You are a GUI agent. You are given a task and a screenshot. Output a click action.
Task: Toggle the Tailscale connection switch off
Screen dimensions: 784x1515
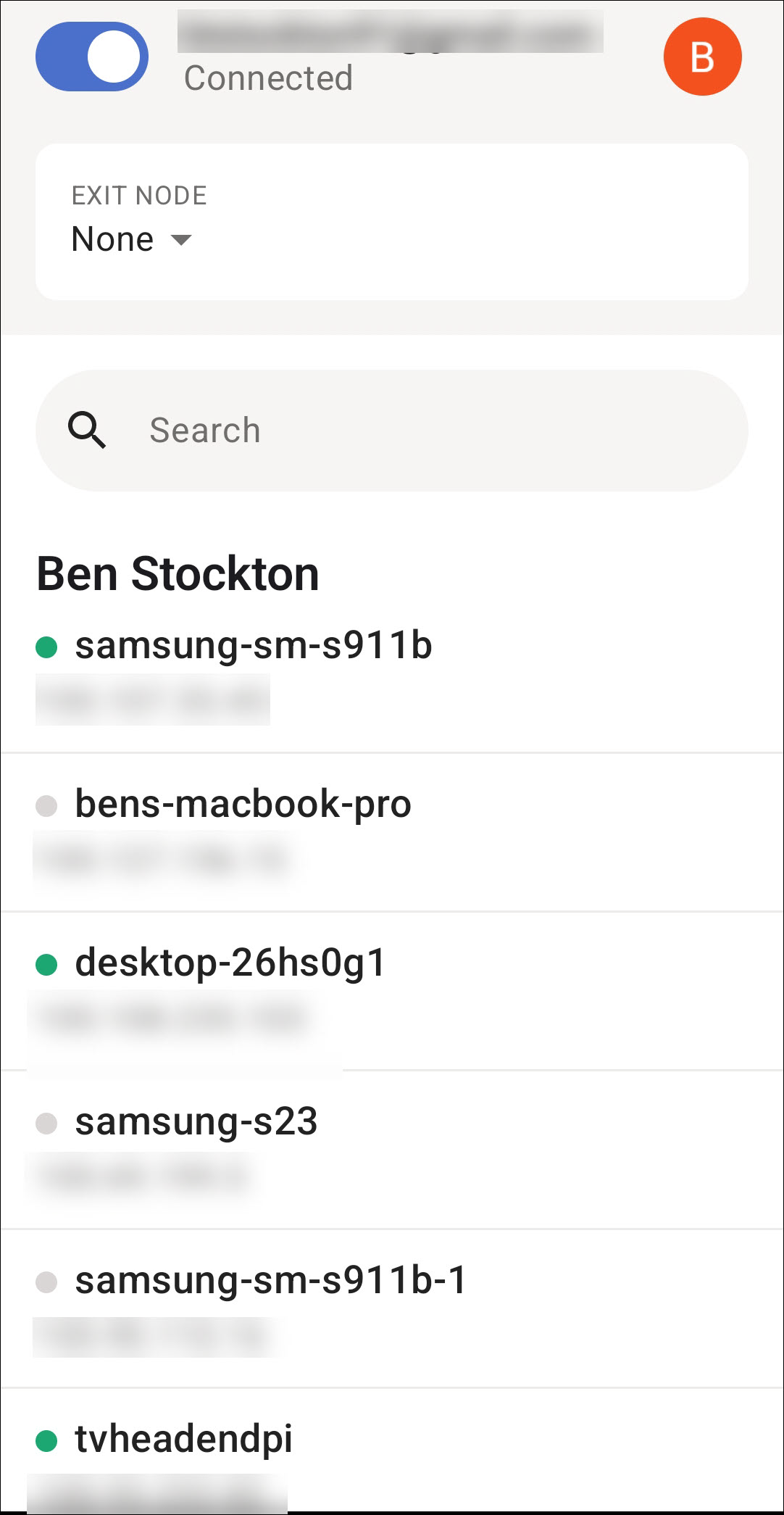(x=92, y=57)
